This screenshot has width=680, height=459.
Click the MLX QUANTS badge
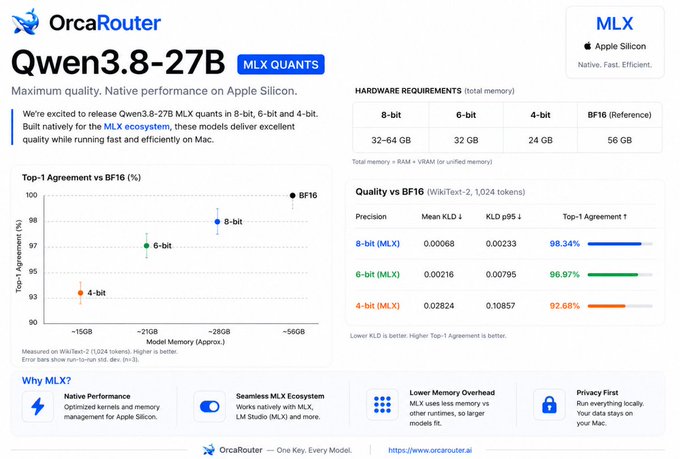[281, 65]
